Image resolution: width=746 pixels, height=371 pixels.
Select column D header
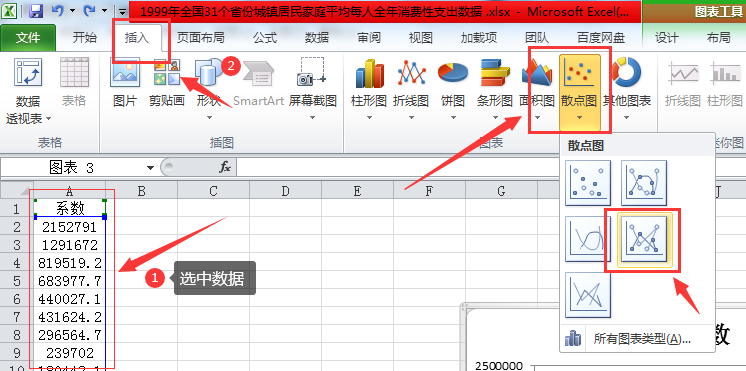point(285,191)
